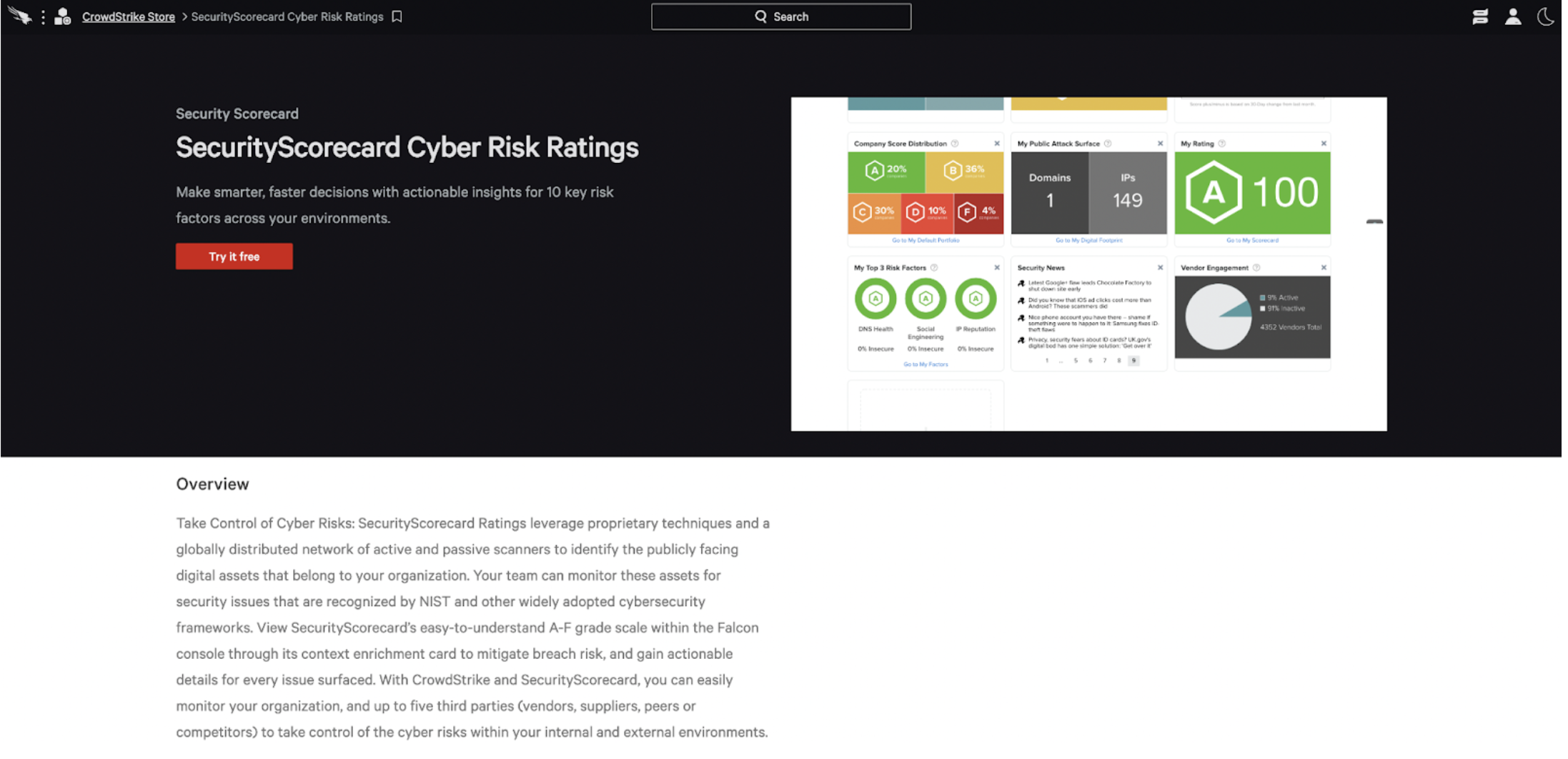The image size is (1568, 759).
Task: Open the chat support icon
Action: [x=1480, y=16]
